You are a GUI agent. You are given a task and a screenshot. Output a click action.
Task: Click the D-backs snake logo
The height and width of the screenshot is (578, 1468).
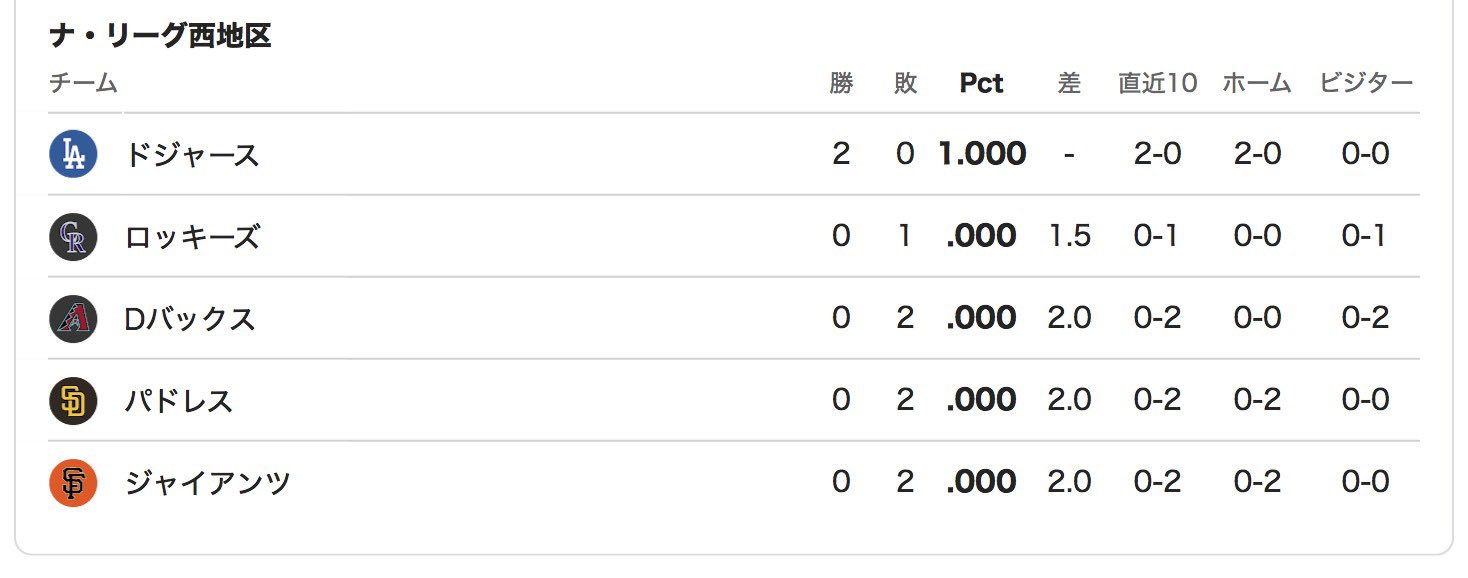click(x=73, y=319)
